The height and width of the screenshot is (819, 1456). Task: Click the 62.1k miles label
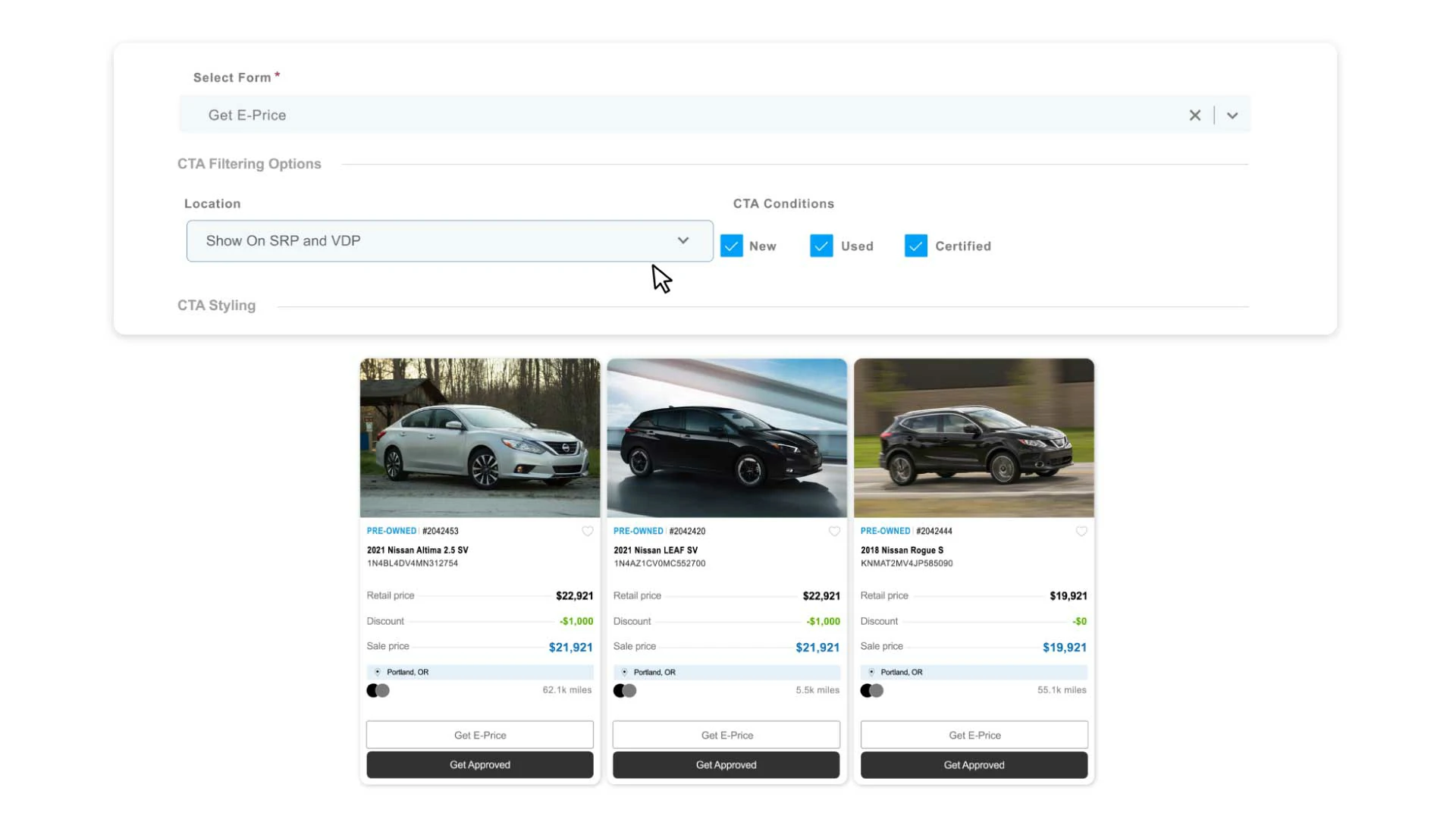[566, 690]
